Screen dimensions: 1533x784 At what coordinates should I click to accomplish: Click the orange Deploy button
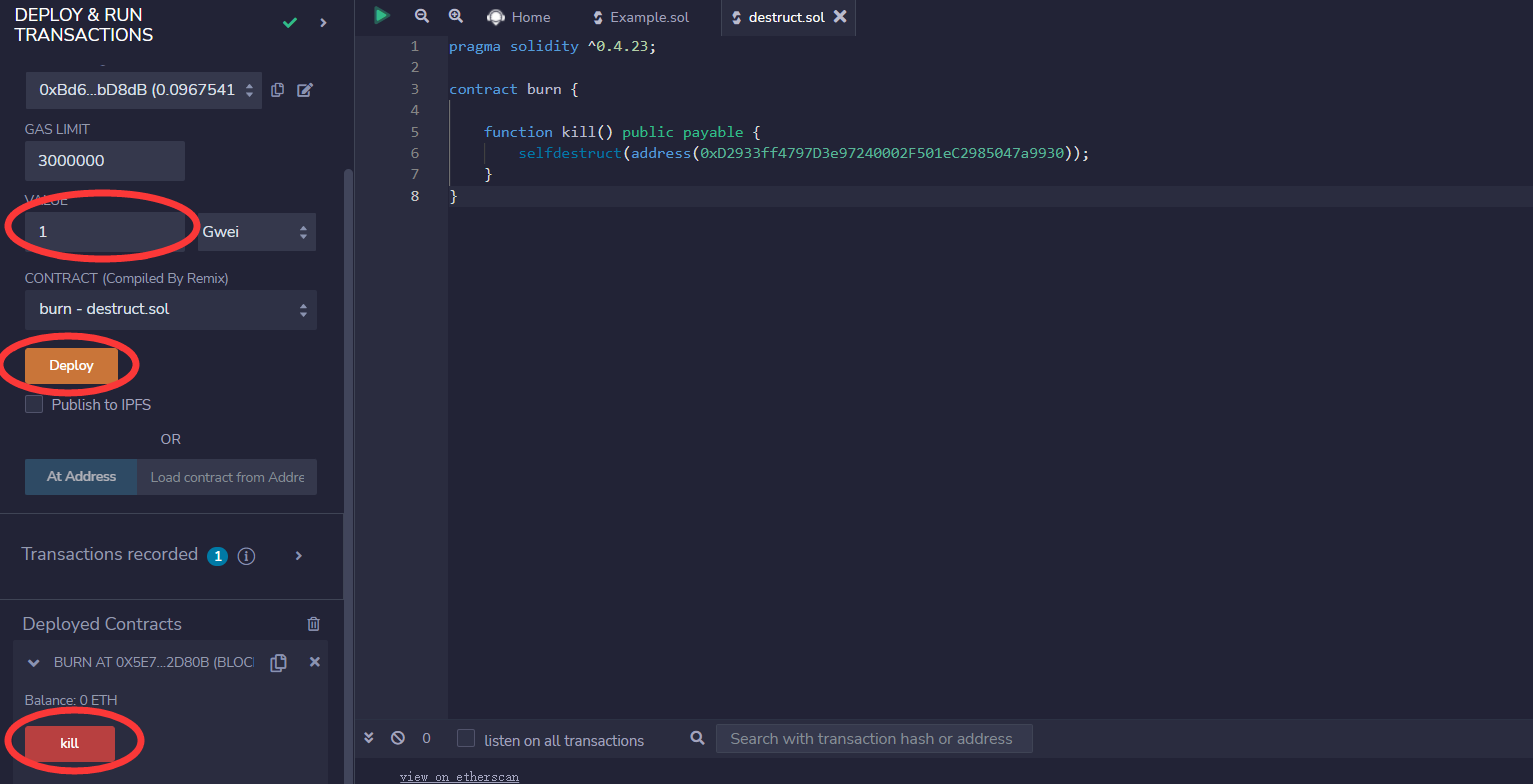71,366
